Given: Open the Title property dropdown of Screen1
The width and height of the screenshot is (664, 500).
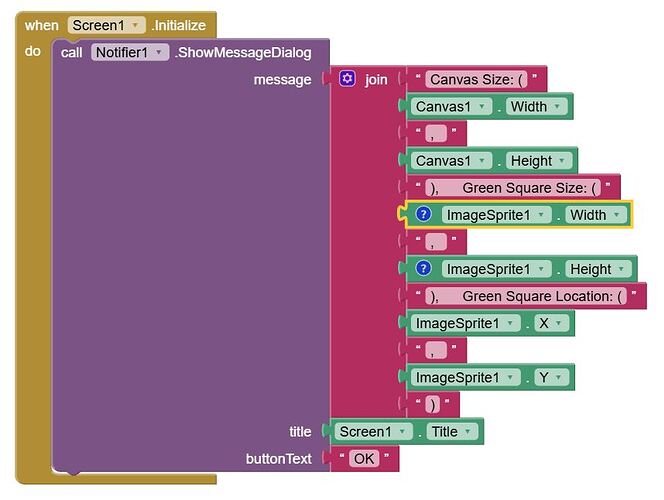Looking at the screenshot, I should (x=452, y=432).
